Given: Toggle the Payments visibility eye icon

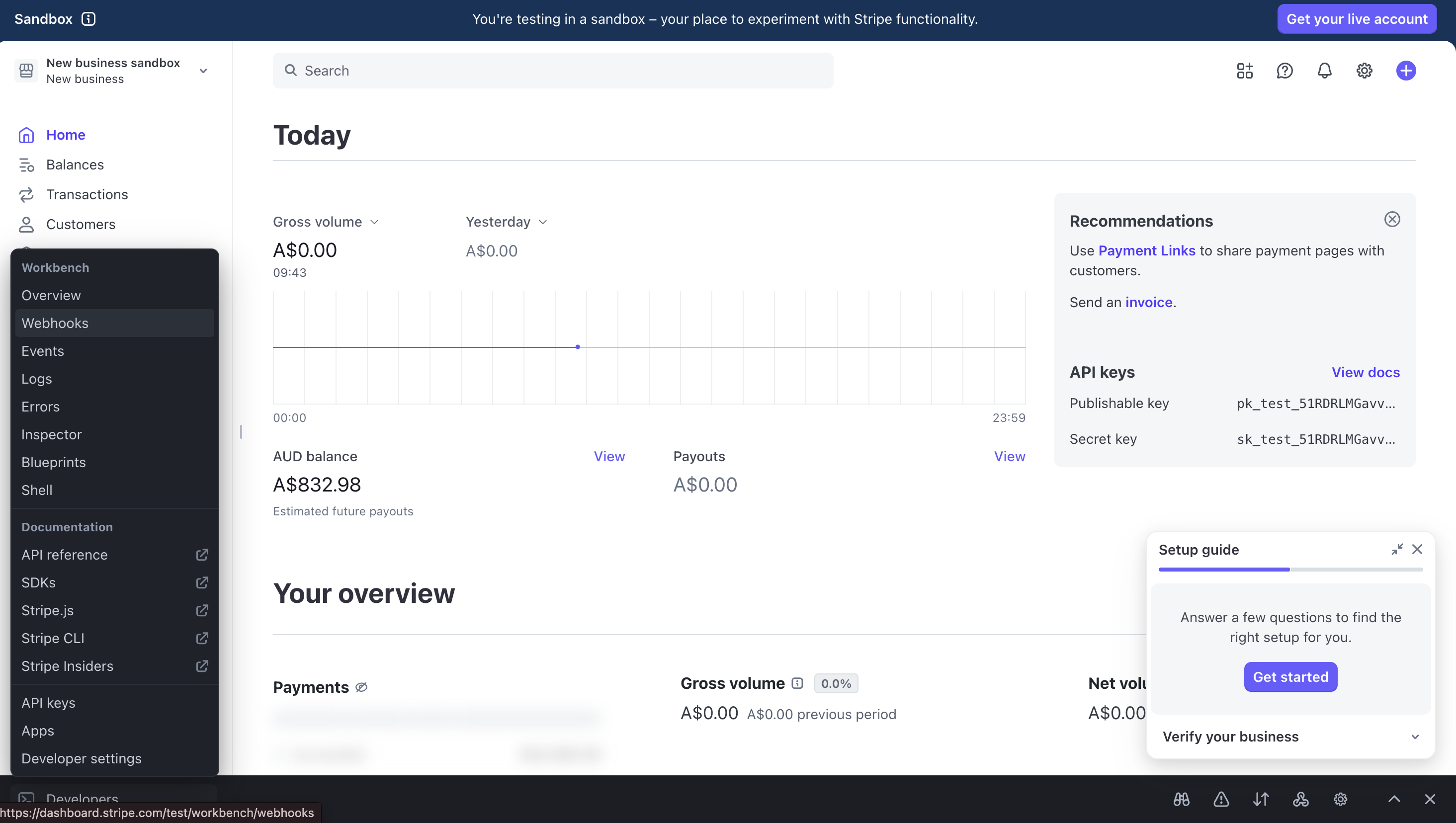Looking at the screenshot, I should click(361, 687).
